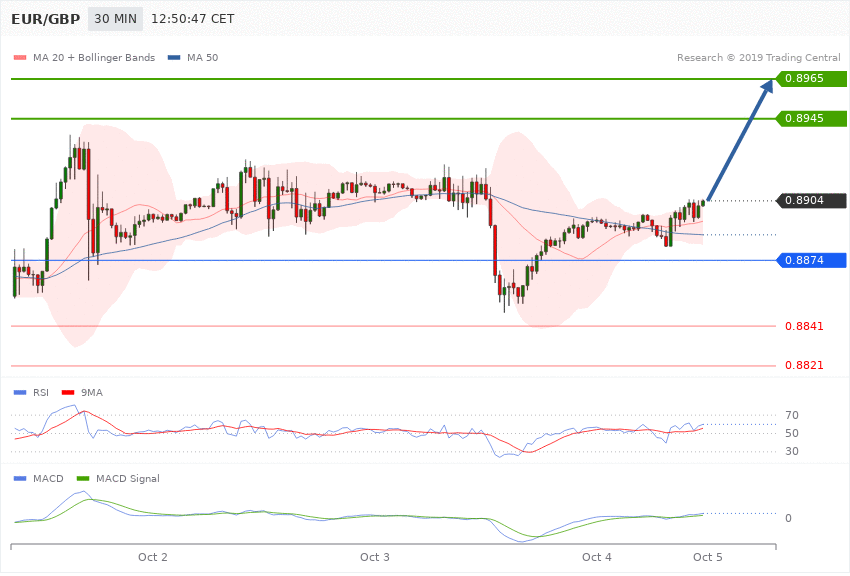The width and height of the screenshot is (850, 576).
Task: Click the blue MA 50 legend swatch
Action: 174,57
